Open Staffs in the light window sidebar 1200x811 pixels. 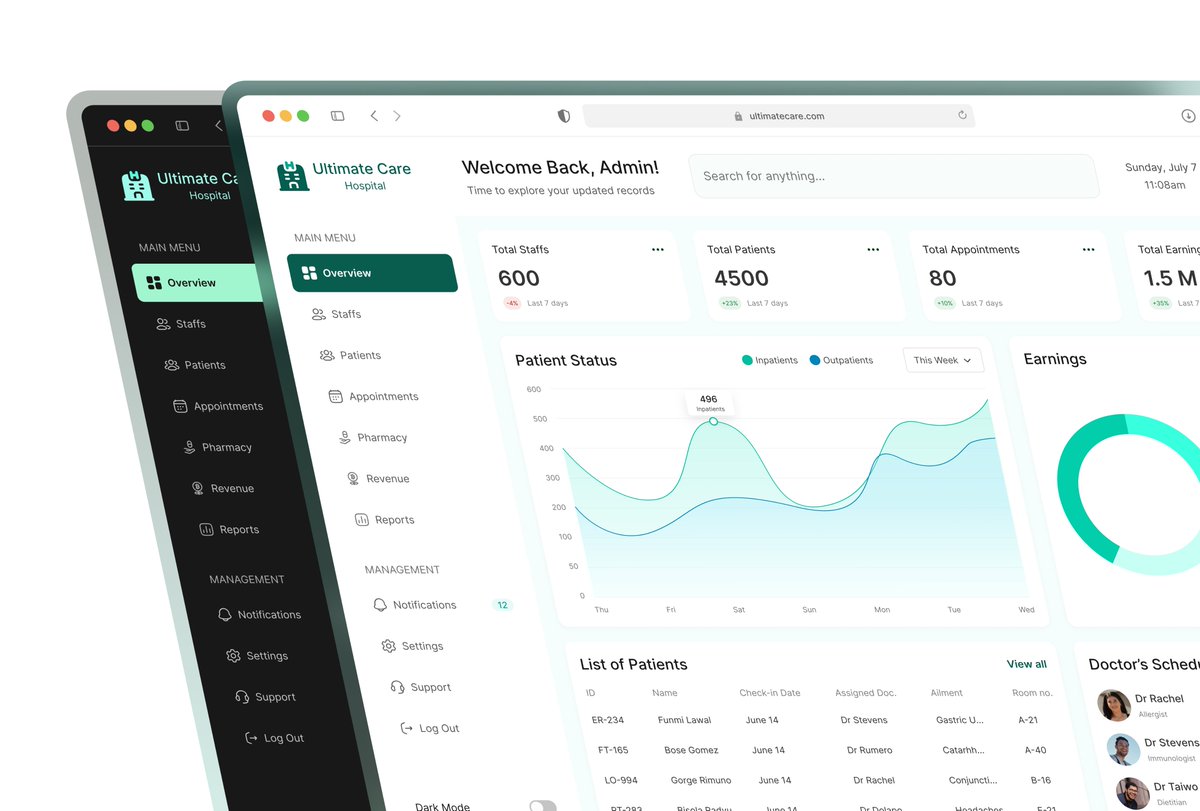click(x=337, y=314)
